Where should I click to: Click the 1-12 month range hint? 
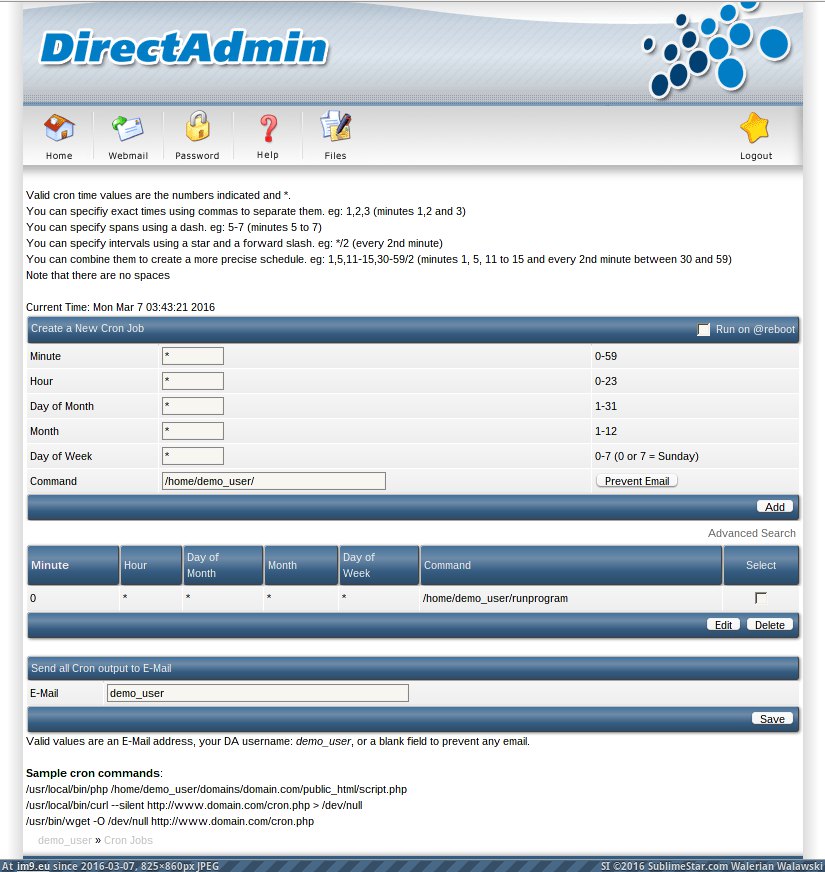(606, 431)
